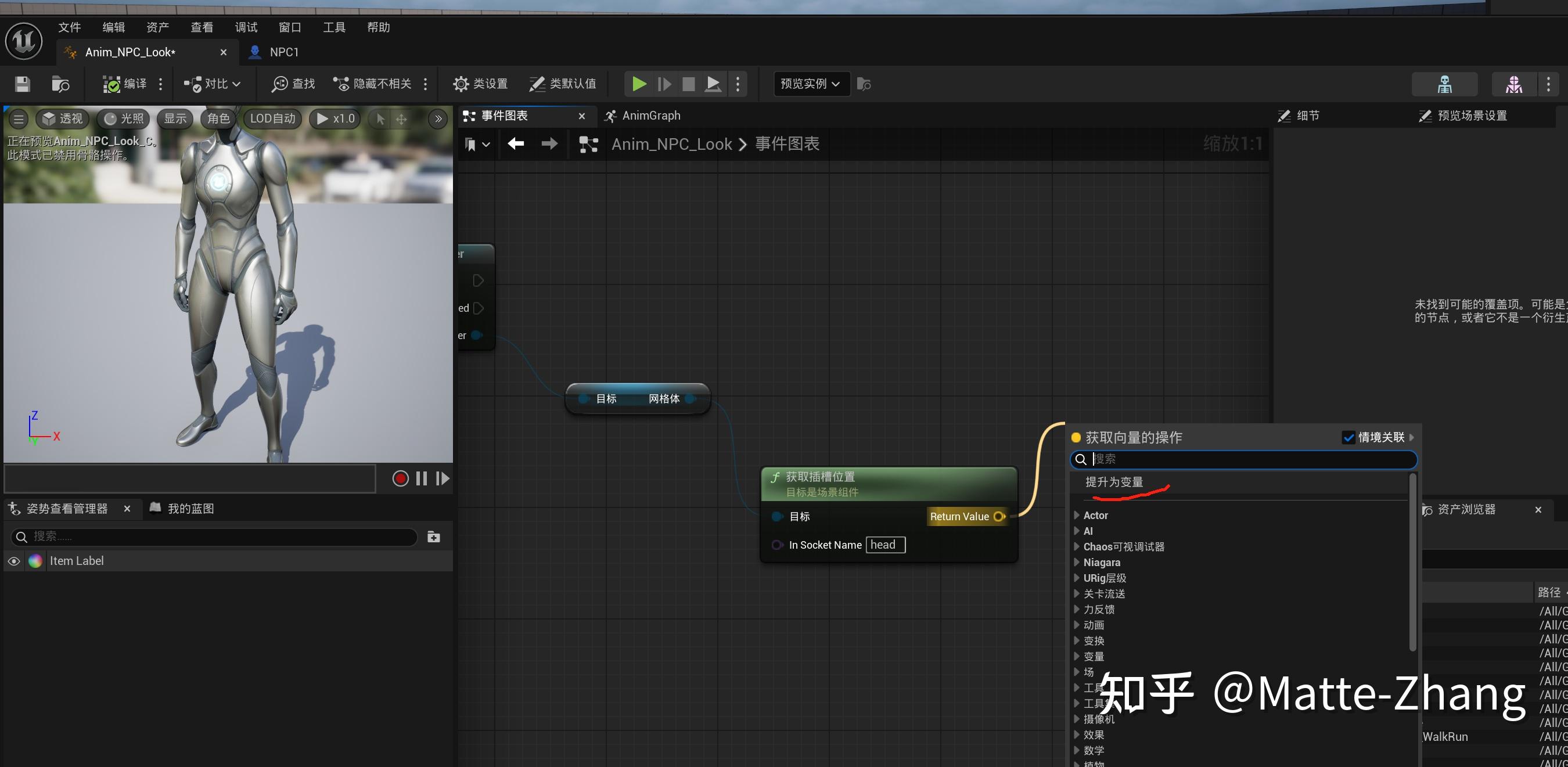Open the 预览实例 dropdown
This screenshot has width=1568, height=767.
pos(811,84)
